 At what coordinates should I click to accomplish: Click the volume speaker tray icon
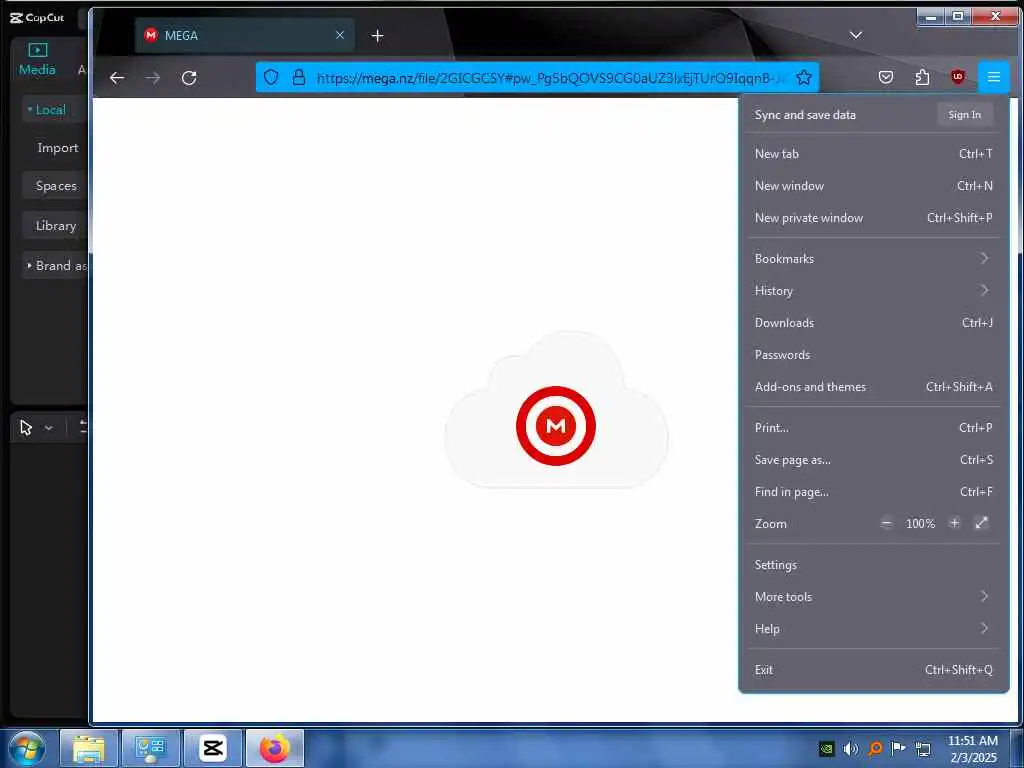point(850,748)
